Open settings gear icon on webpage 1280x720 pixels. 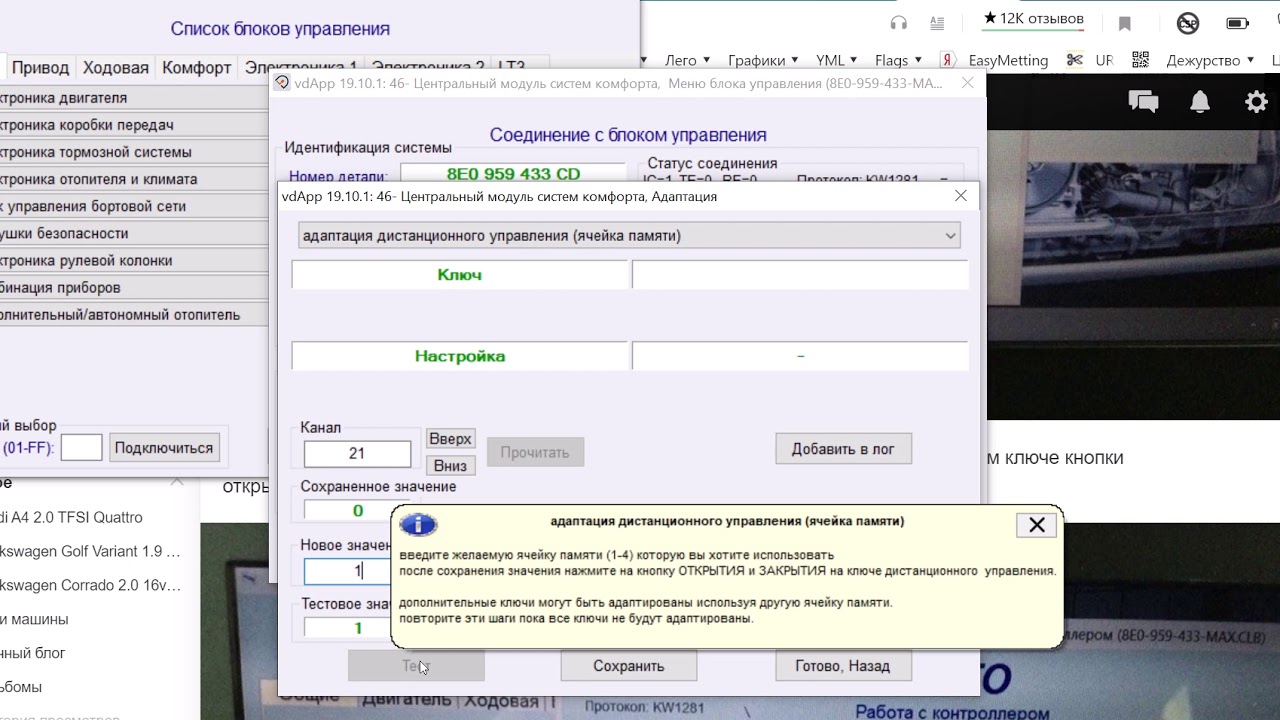(1256, 101)
